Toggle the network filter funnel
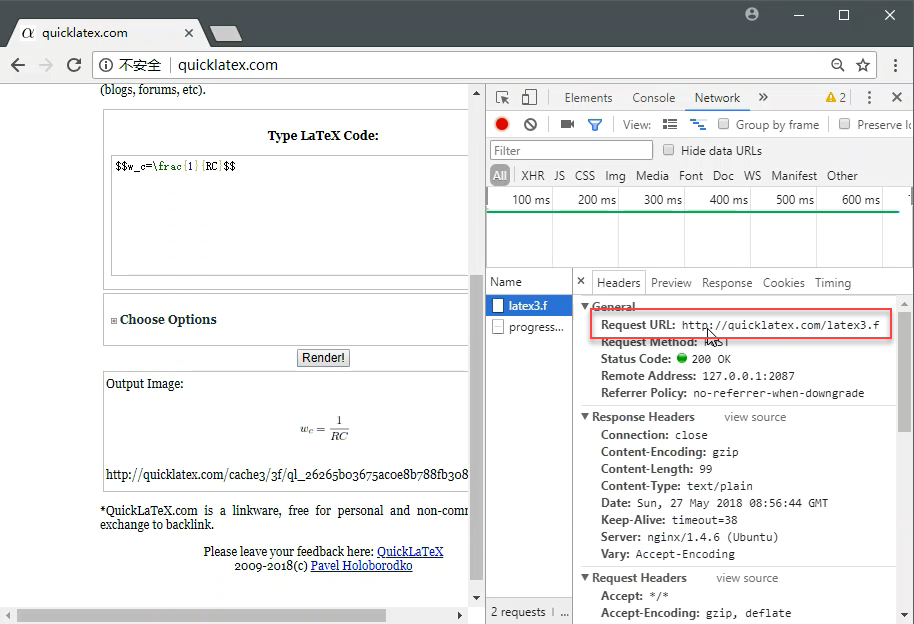914x624 pixels. tap(595, 125)
